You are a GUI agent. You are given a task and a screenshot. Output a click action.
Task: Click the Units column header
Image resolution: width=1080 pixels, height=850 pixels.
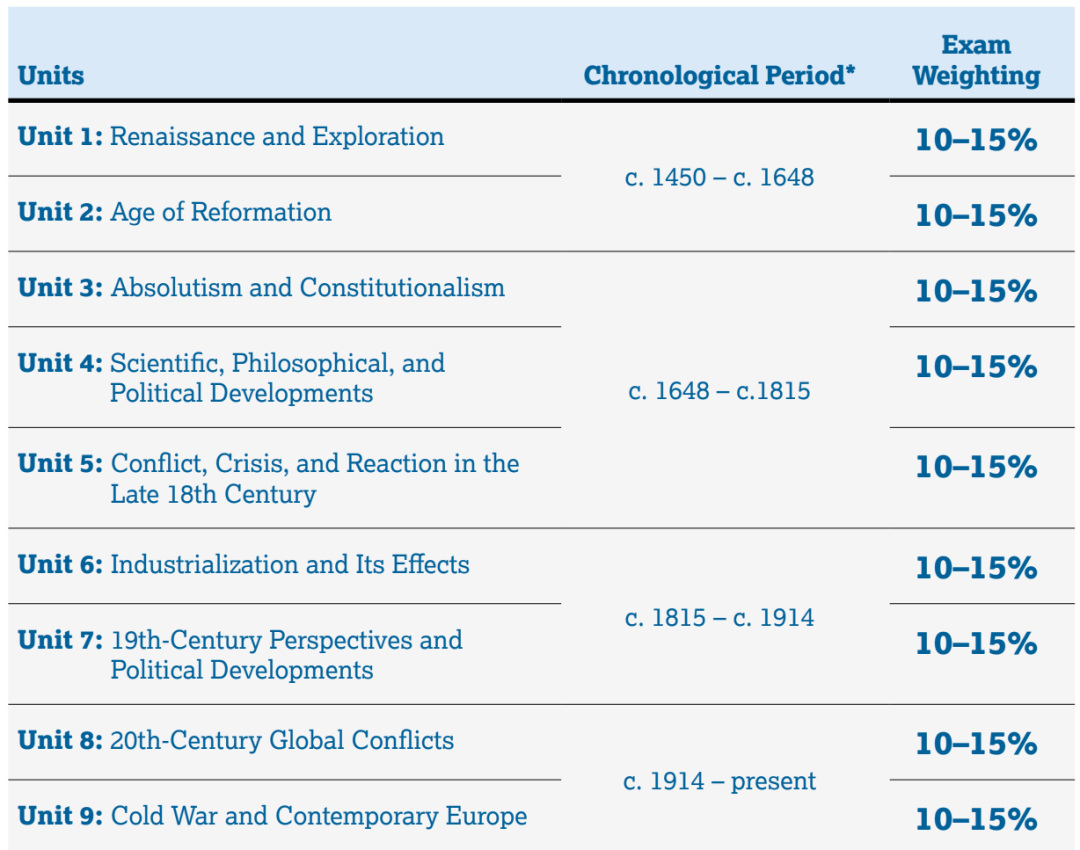tap(51, 75)
